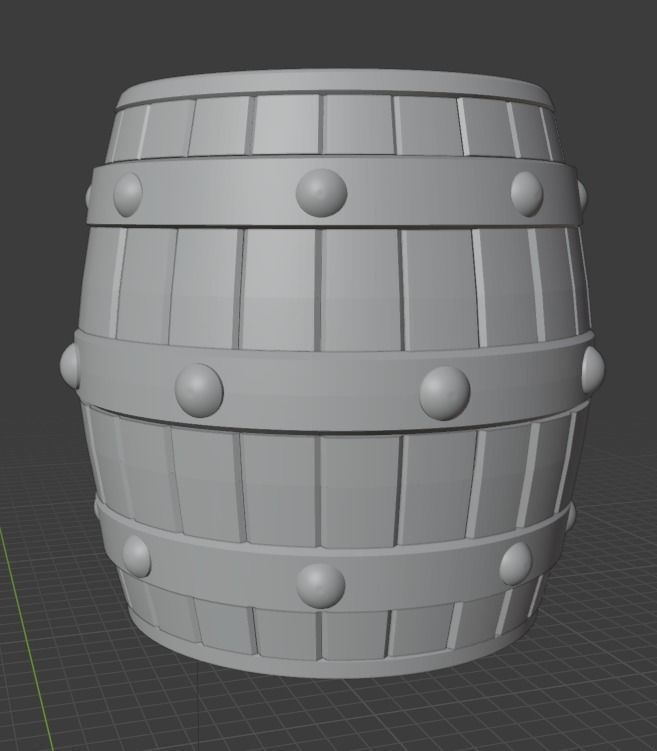Screen dimensions: 657x751
Task: Click the center rivet on the upper metal band
Action: (x=321, y=193)
